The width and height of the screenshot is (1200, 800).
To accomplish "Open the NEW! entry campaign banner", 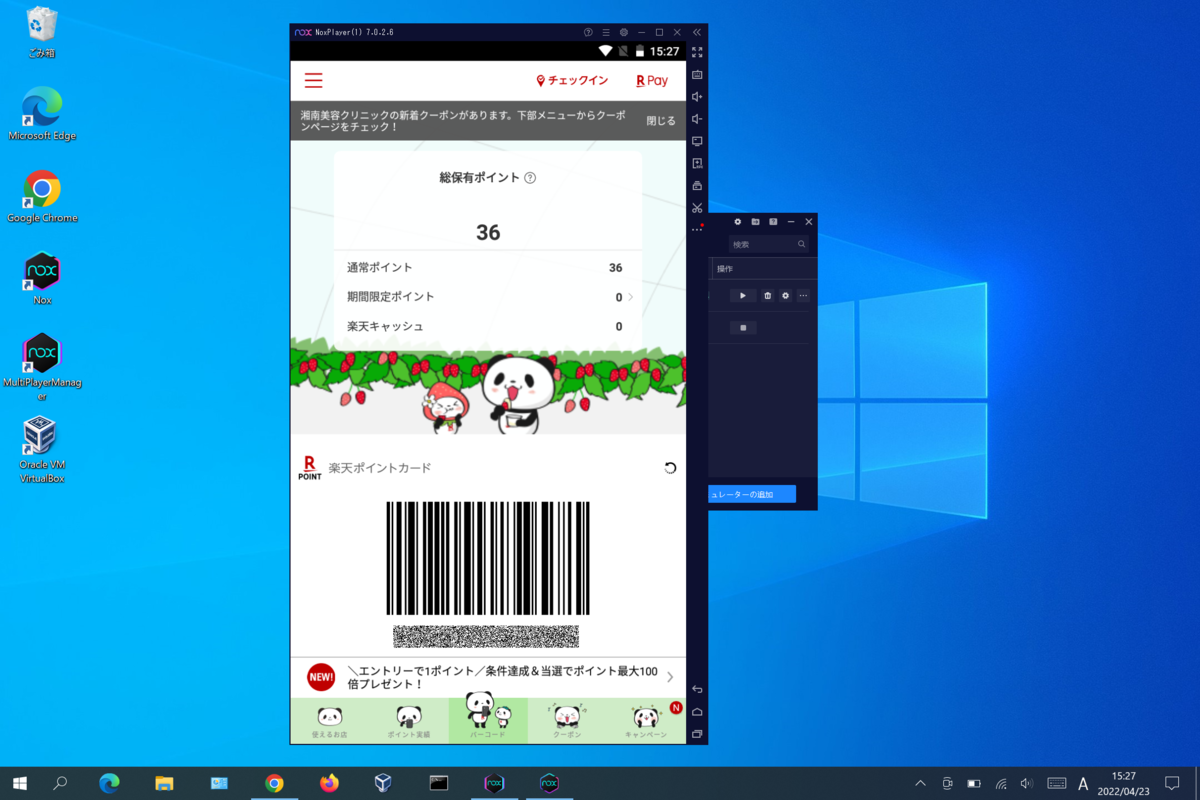I will click(488, 677).
